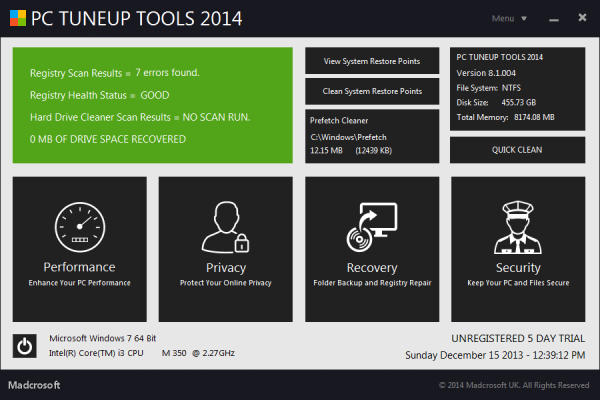Click the PC TUNEUP TOOLS 2014 window title

click(137, 18)
